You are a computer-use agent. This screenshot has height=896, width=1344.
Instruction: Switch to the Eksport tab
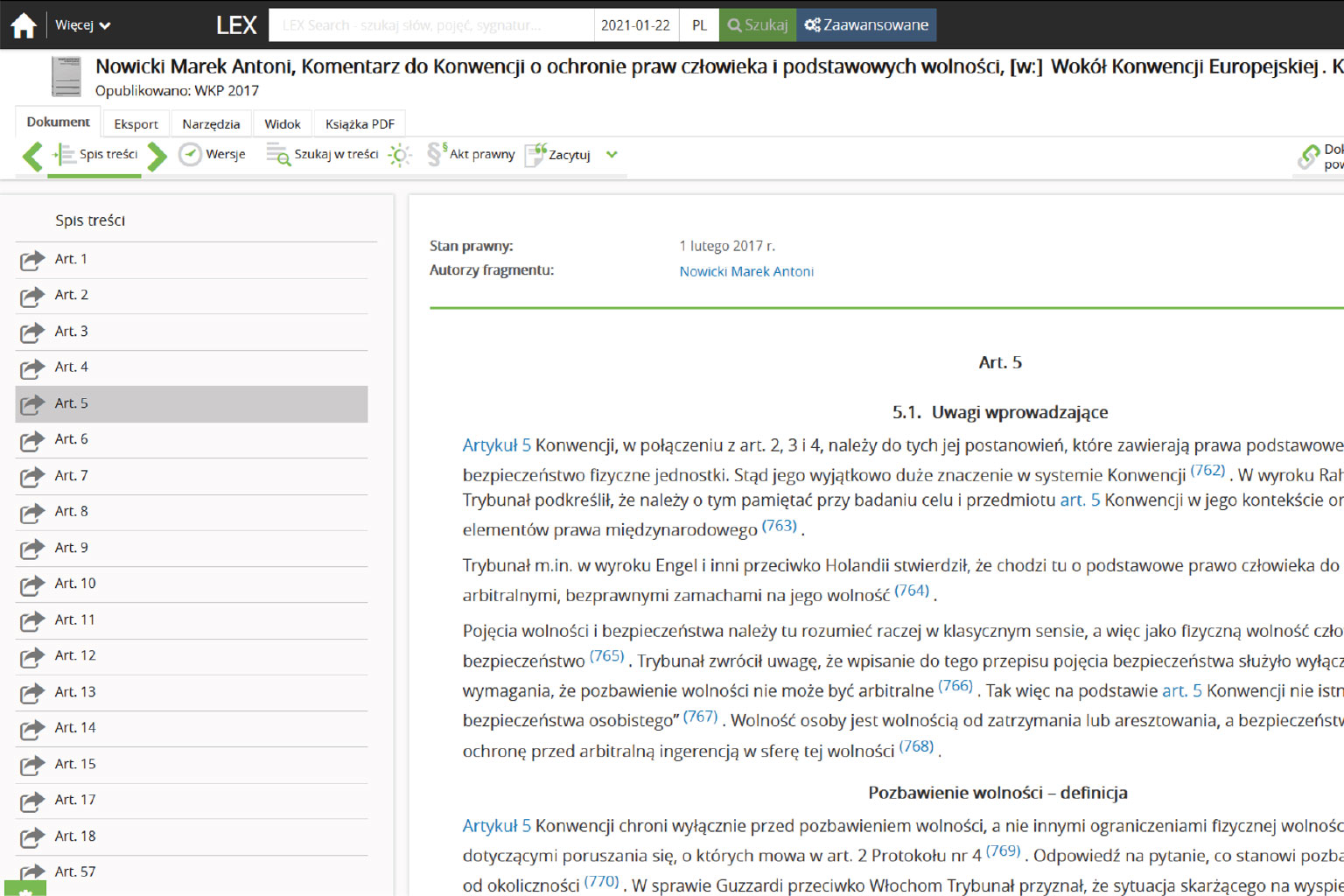click(136, 124)
